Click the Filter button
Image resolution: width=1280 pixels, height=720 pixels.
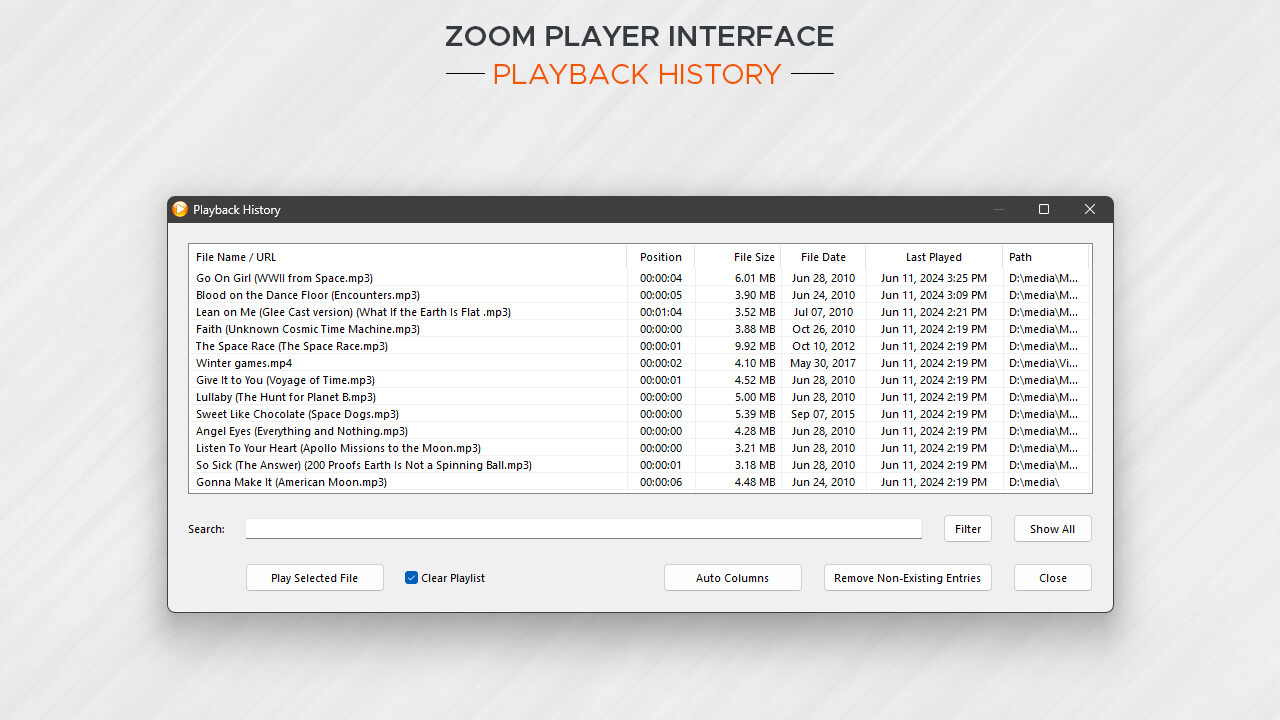[967, 528]
